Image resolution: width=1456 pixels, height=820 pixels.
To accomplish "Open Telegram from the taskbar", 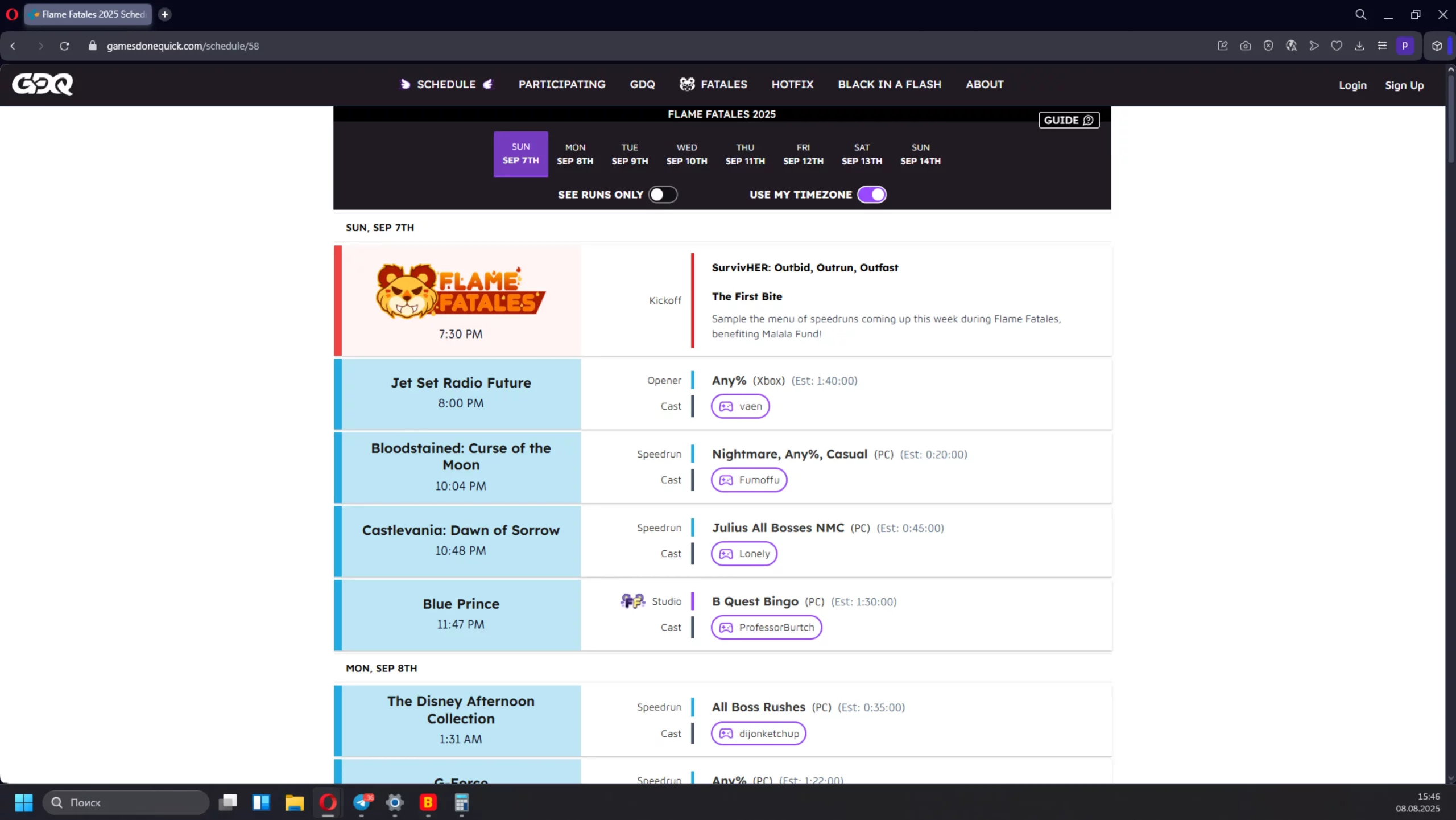I will click(x=362, y=802).
